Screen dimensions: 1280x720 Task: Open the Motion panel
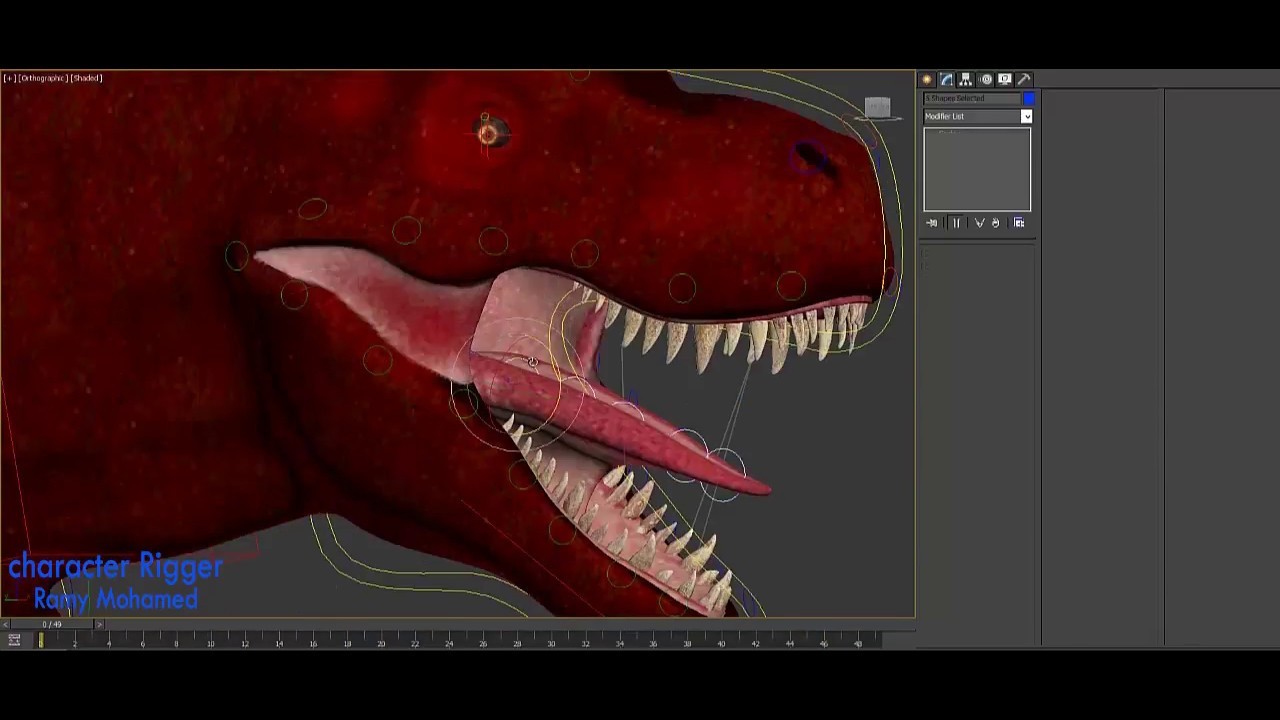point(986,79)
